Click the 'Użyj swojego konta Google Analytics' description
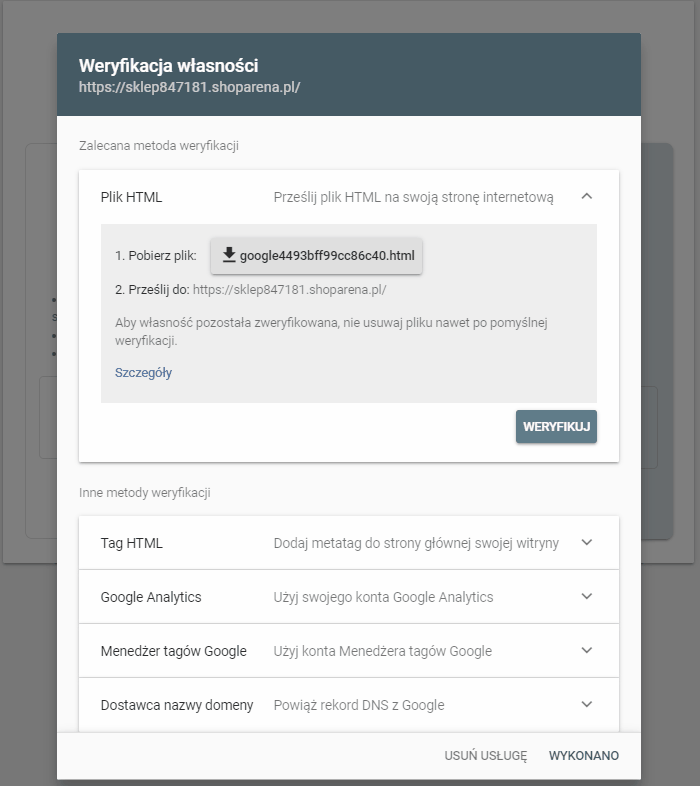This screenshot has width=700, height=786. coord(383,598)
